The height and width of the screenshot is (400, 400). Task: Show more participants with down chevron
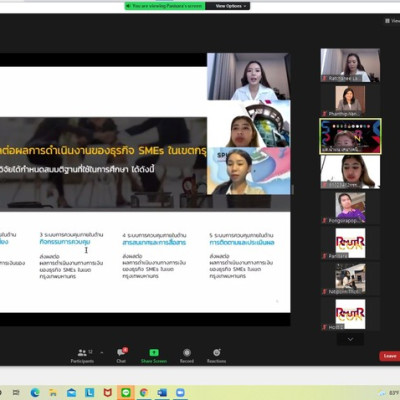[x=350, y=339]
